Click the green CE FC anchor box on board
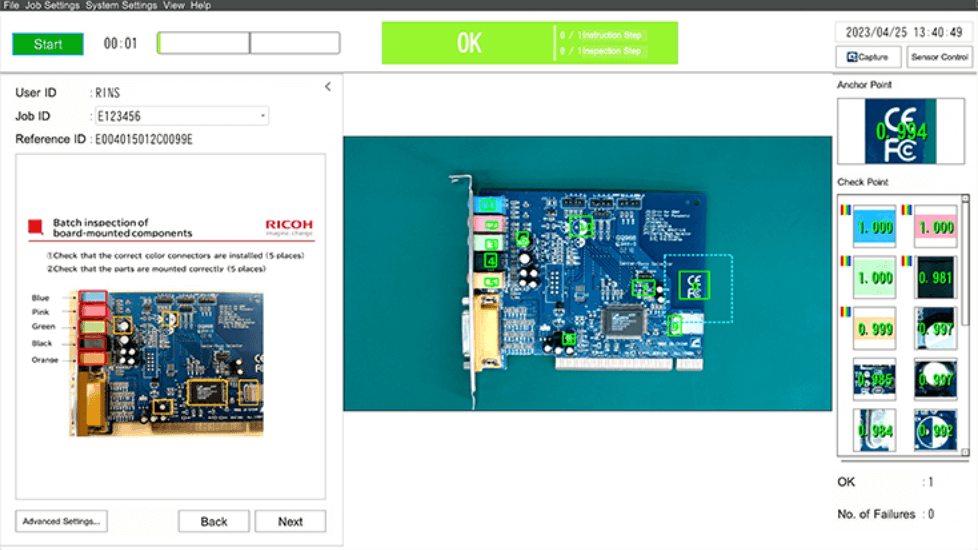The image size is (978, 550). point(694,285)
